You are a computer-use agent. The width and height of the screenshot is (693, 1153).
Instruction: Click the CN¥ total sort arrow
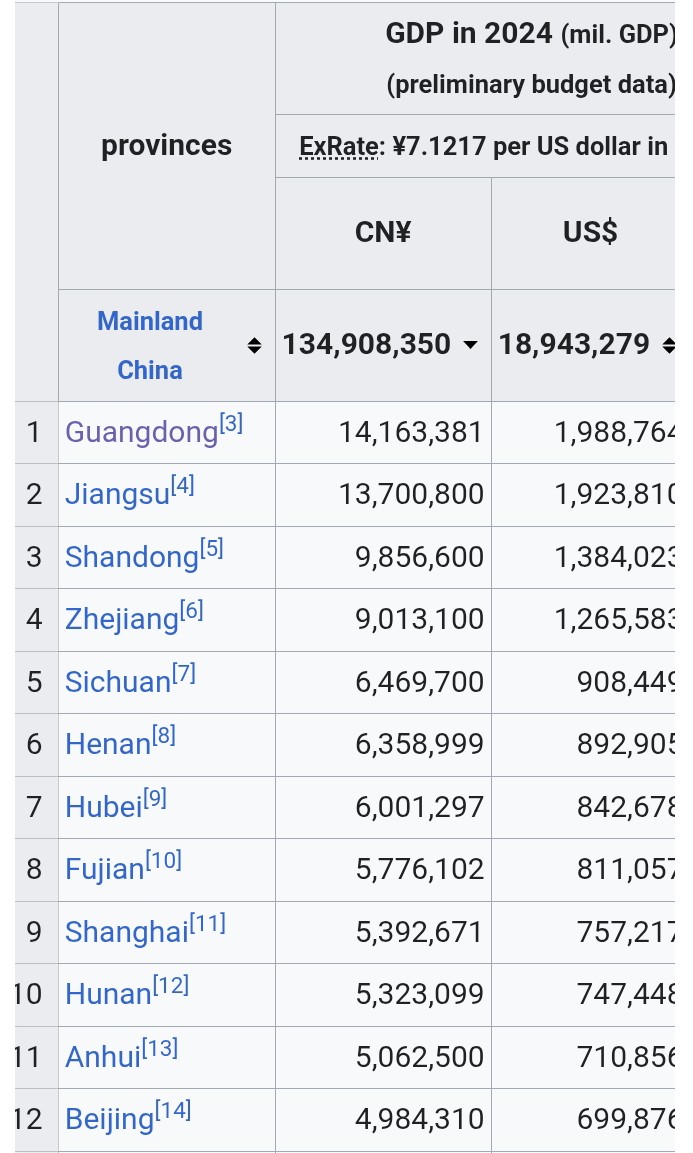(470, 346)
